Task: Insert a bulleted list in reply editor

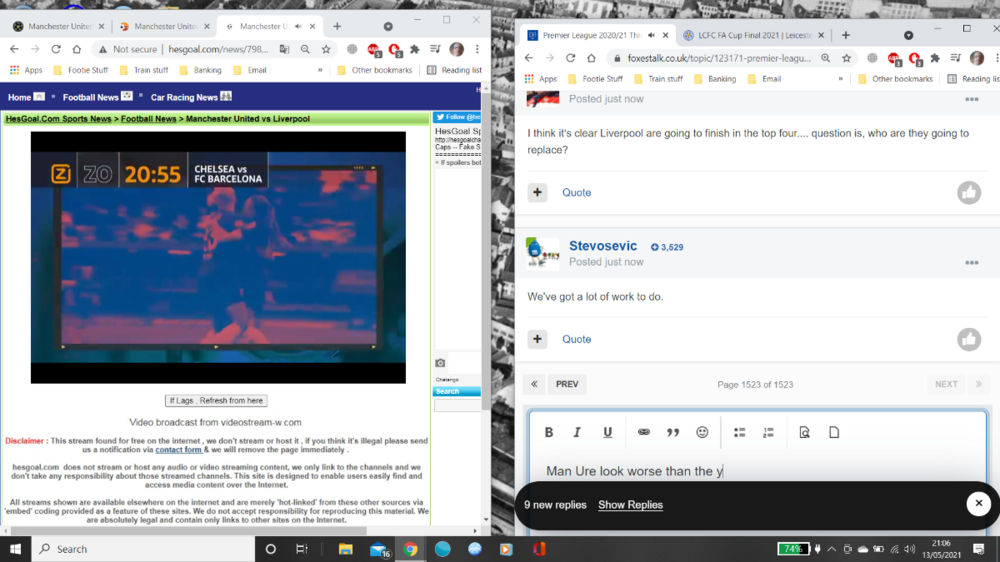Action: pyautogui.click(x=739, y=433)
